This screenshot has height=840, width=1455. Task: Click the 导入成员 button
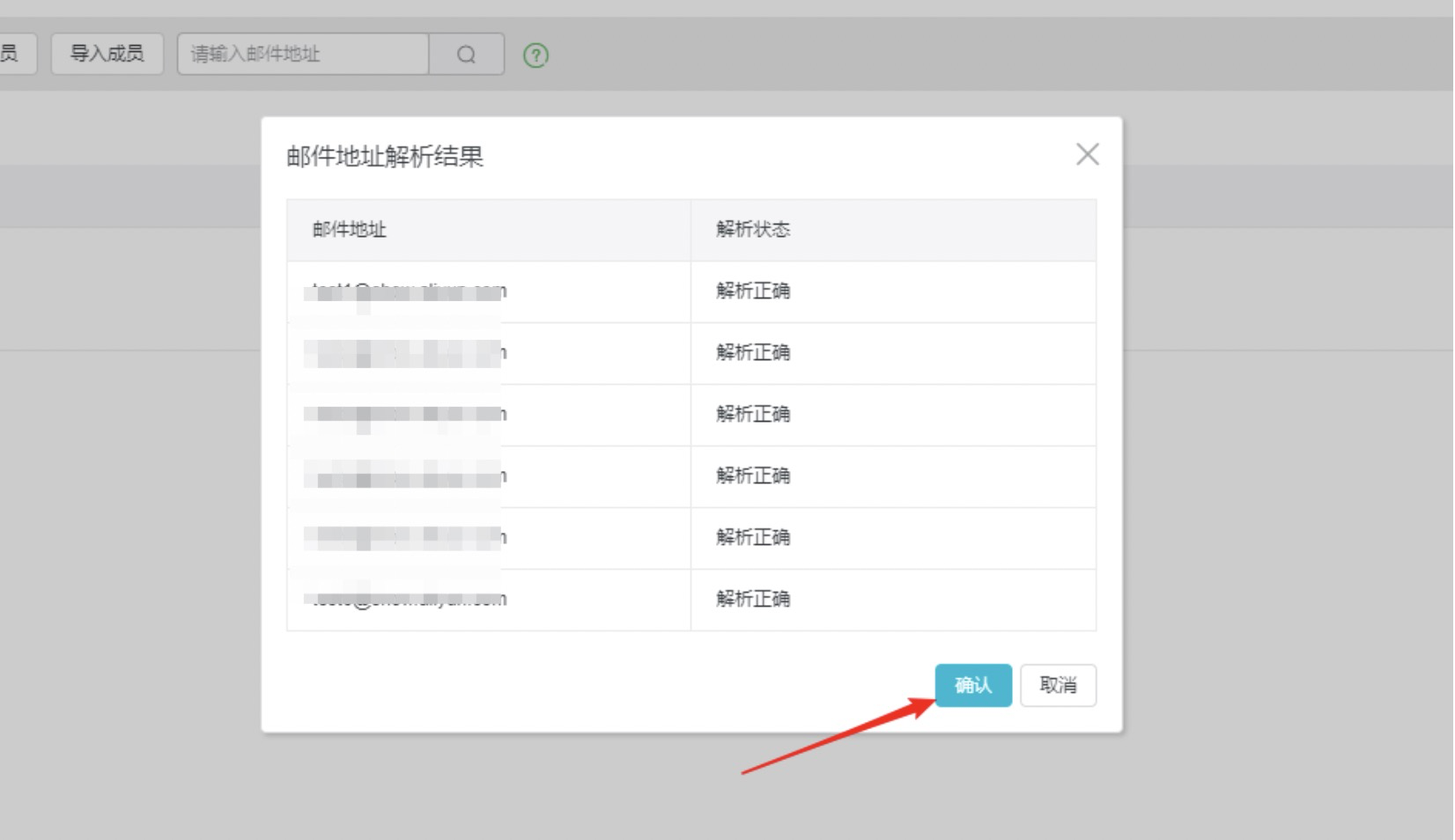coord(107,54)
